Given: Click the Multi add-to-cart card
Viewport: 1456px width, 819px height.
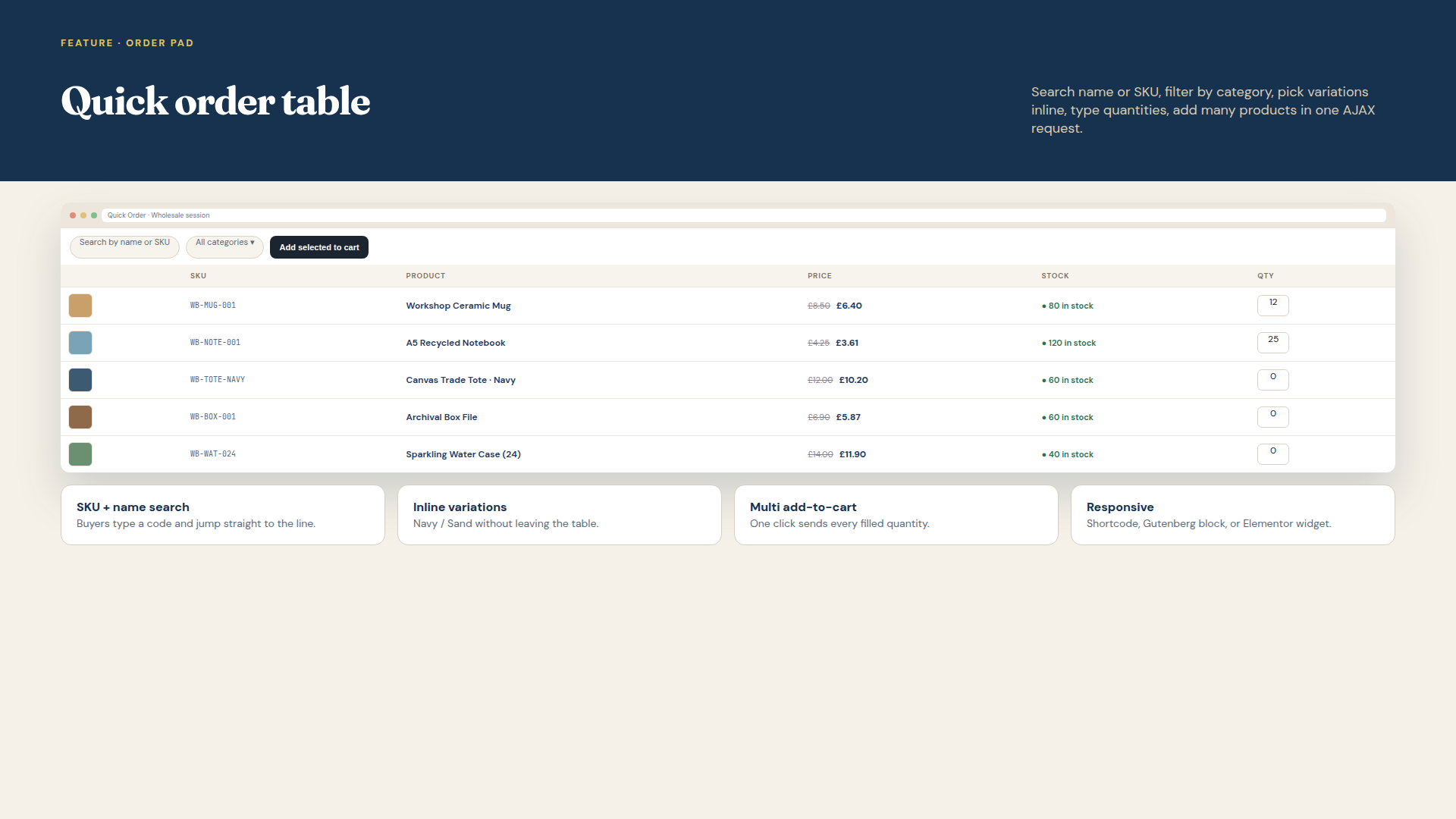Looking at the screenshot, I should point(896,515).
